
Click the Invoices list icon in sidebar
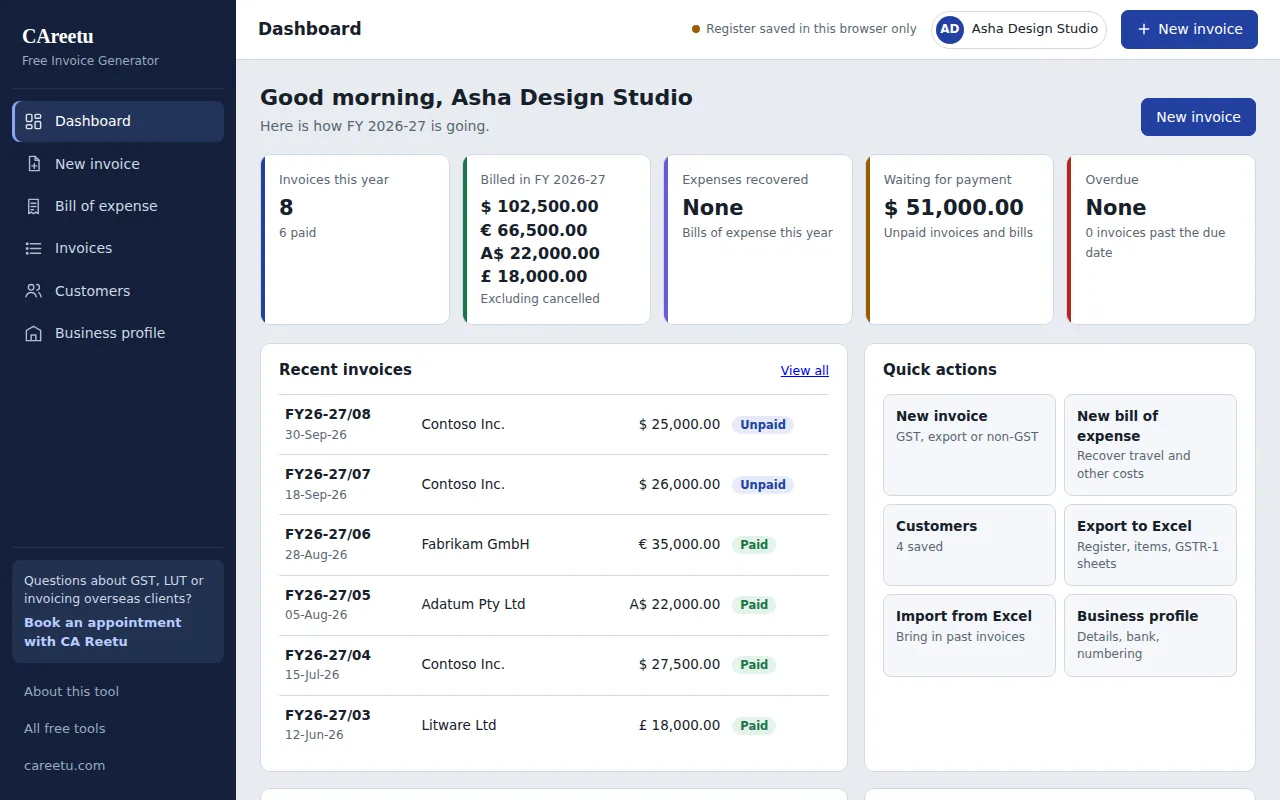[x=34, y=248]
